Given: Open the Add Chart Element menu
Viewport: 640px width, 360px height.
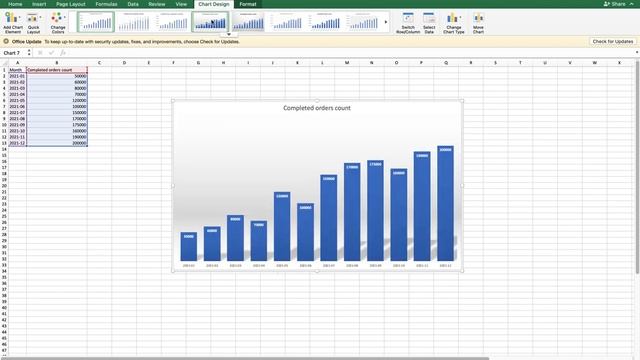Looking at the screenshot, I should coord(13,23).
